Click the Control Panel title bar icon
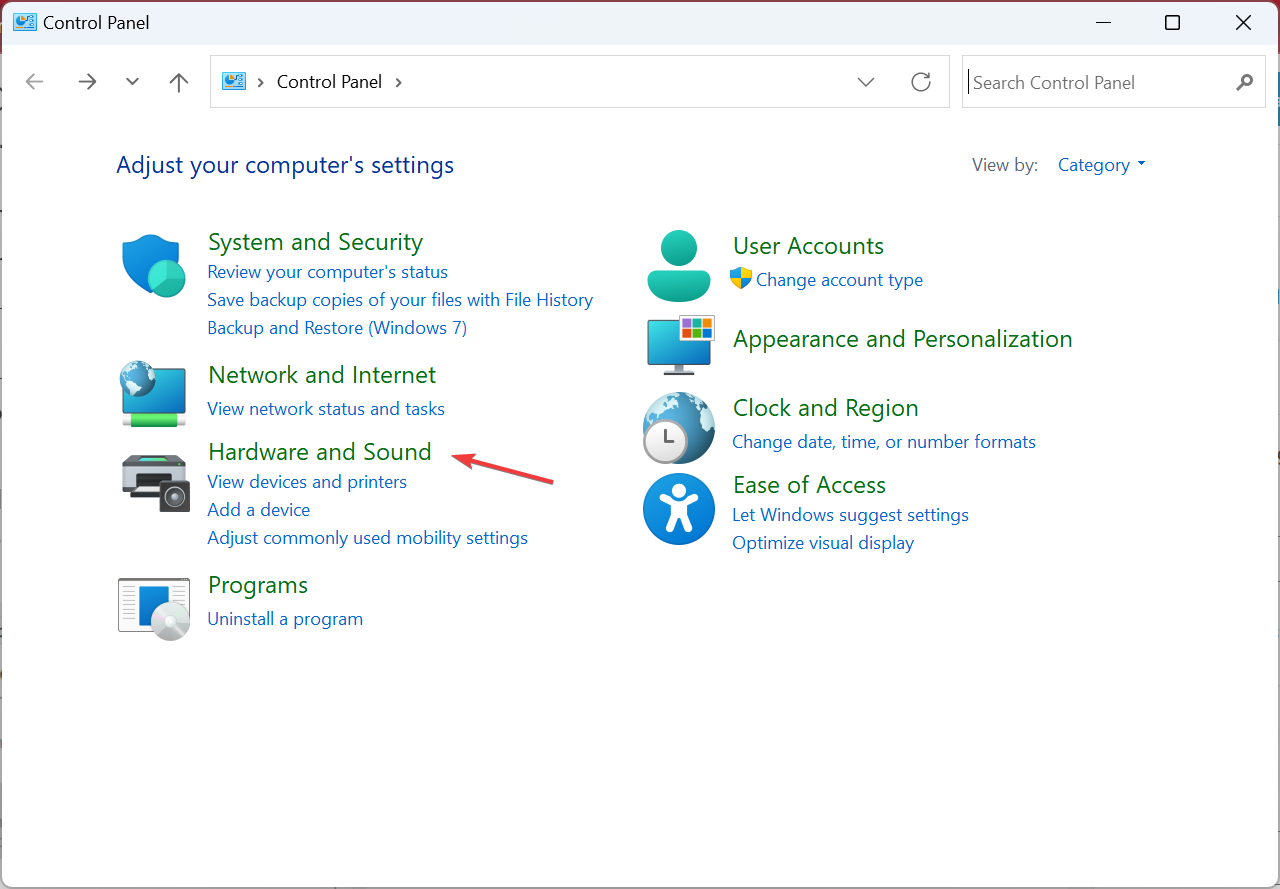The image size is (1280, 889). pos(25,22)
